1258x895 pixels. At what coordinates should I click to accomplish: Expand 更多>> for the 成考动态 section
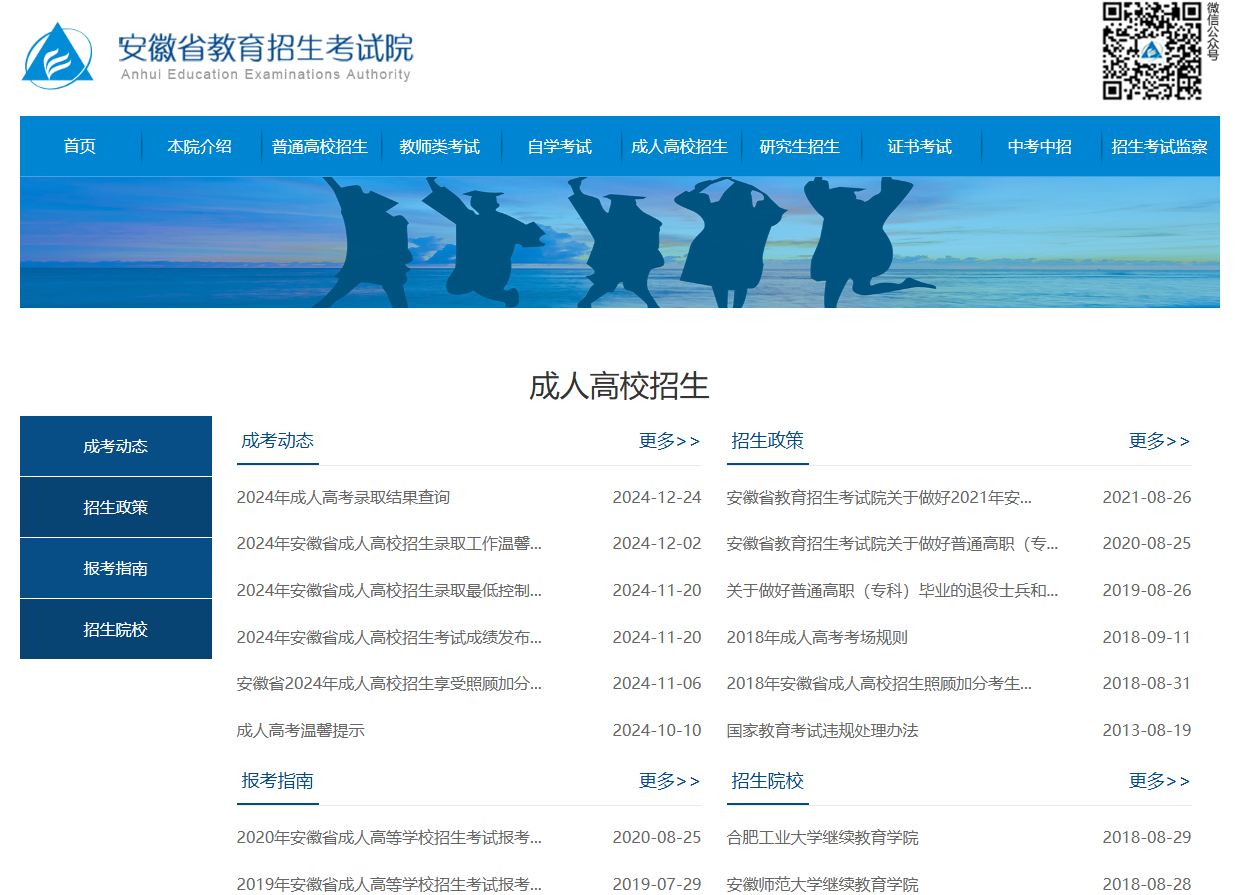click(669, 441)
